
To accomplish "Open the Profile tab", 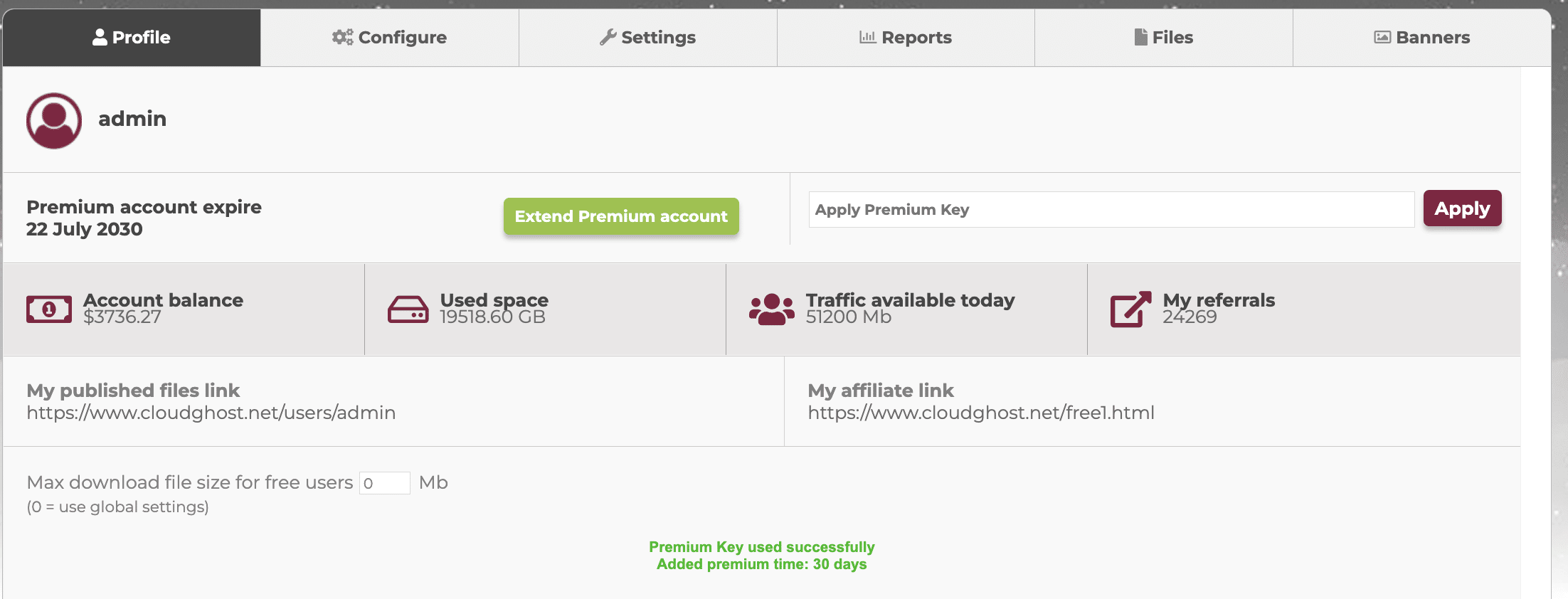I will [132, 37].
